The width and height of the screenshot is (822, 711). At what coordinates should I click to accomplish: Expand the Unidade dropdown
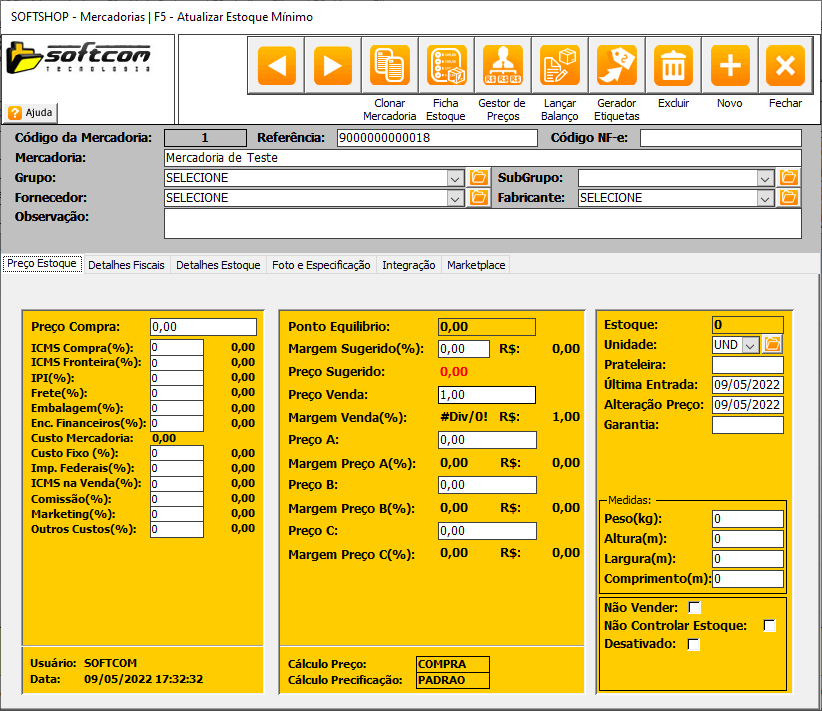pyautogui.click(x=749, y=345)
